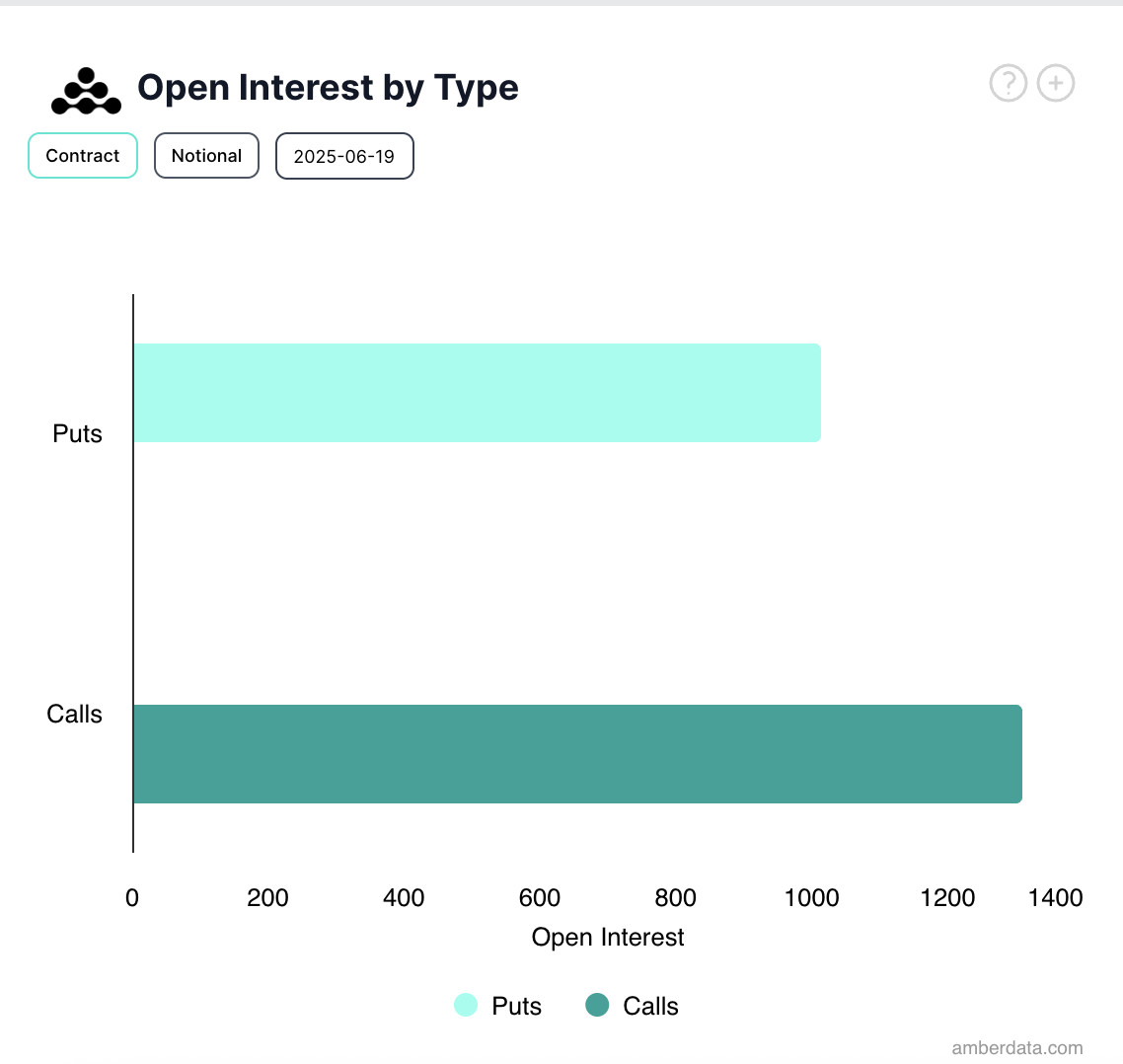The width and height of the screenshot is (1123, 1064).
Task: Keep Contract mode selected
Action: [82, 155]
